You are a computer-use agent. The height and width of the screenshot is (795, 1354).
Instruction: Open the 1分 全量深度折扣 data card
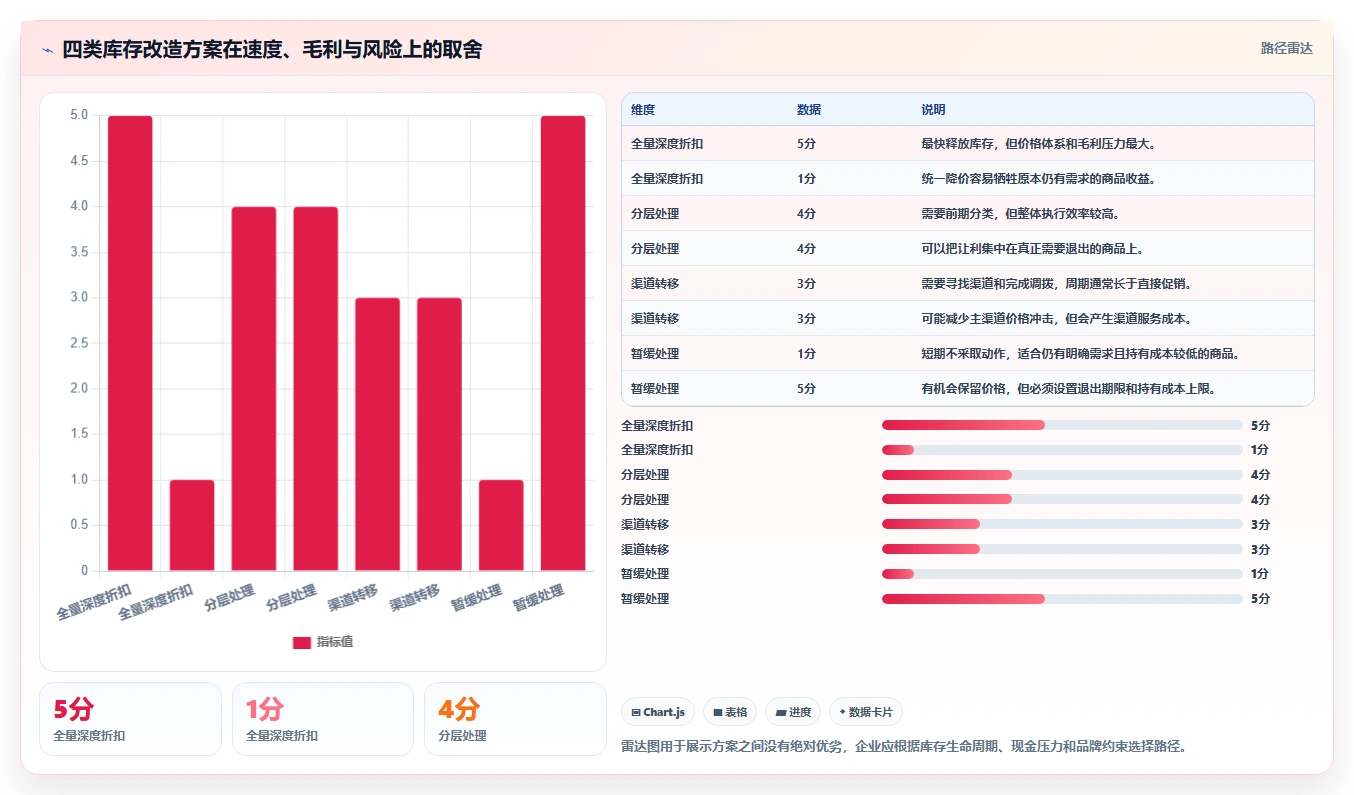tap(323, 719)
